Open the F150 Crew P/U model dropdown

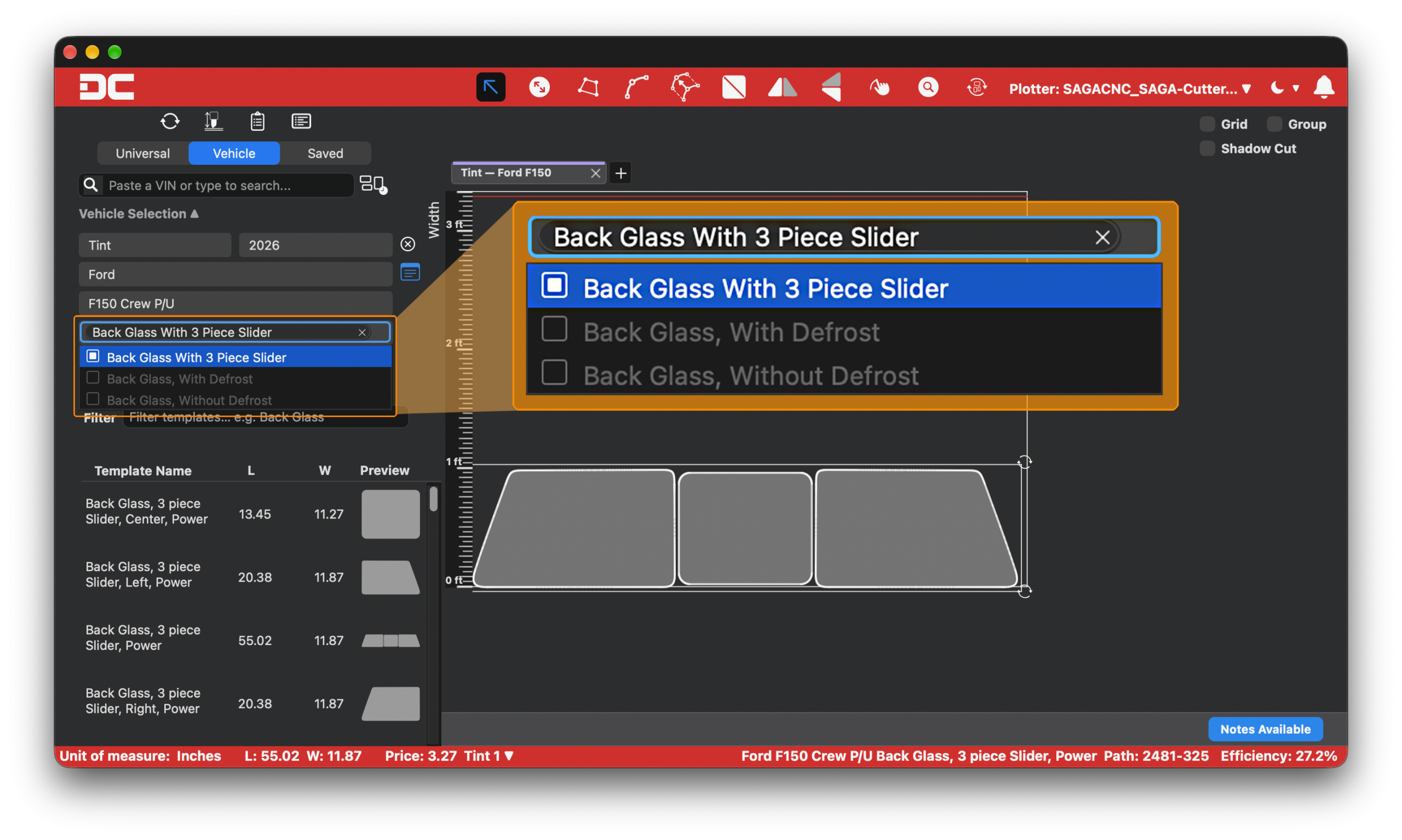coord(235,303)
